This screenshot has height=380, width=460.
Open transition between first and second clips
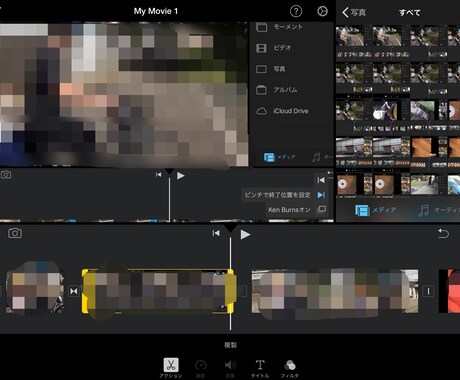(x=74, y=291)
